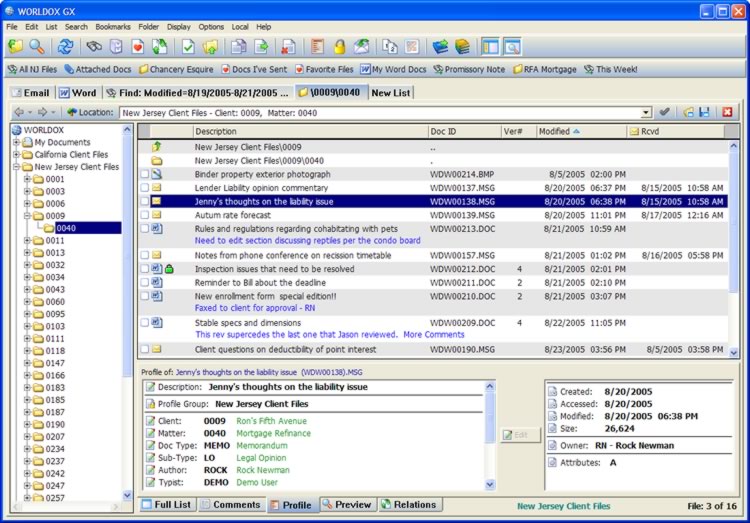Collapse the 0009 folder in the tree
Screen dimensions: 750x523
point(27,215)
